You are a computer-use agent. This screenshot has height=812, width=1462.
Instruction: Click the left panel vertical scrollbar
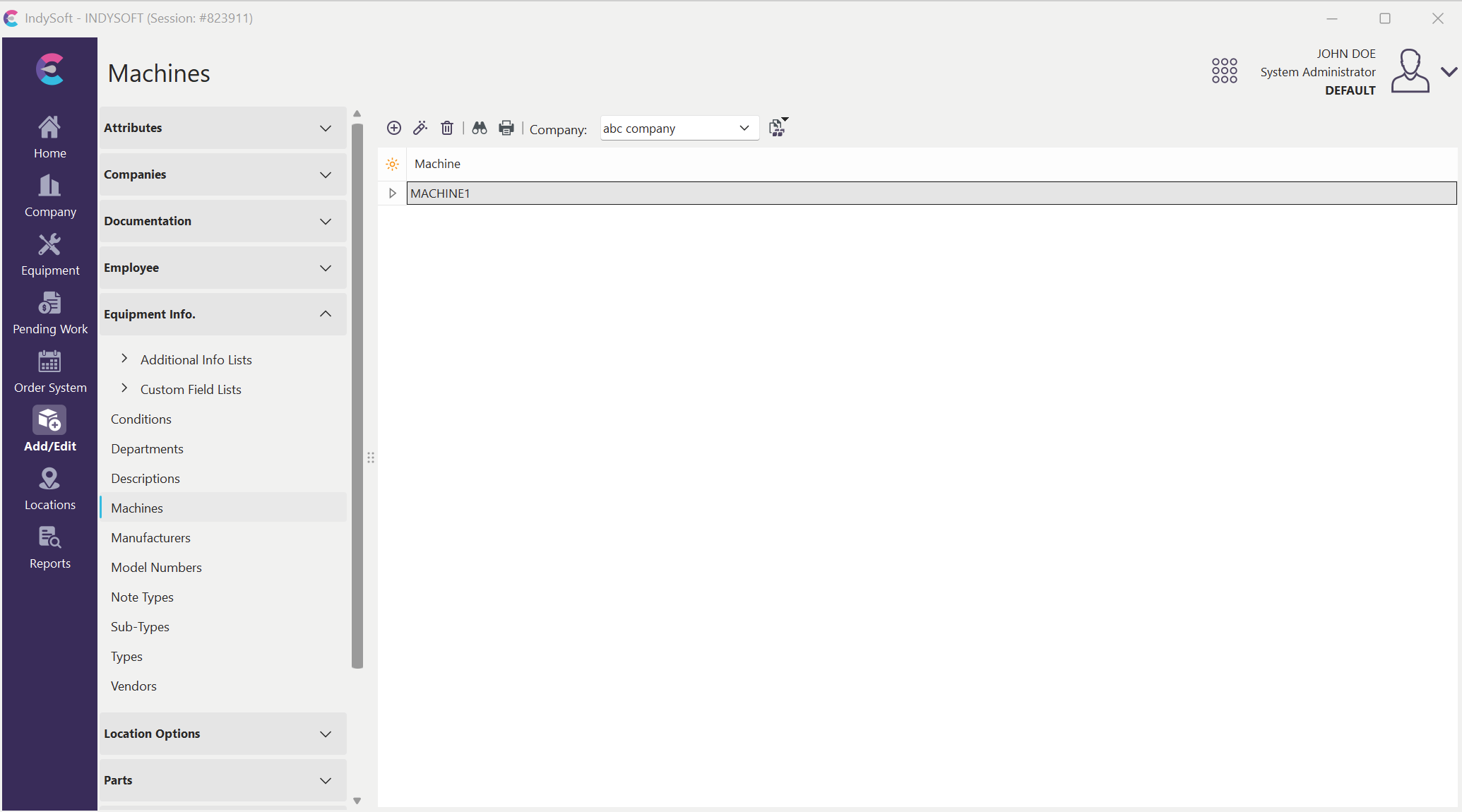[x=357, y=395]
